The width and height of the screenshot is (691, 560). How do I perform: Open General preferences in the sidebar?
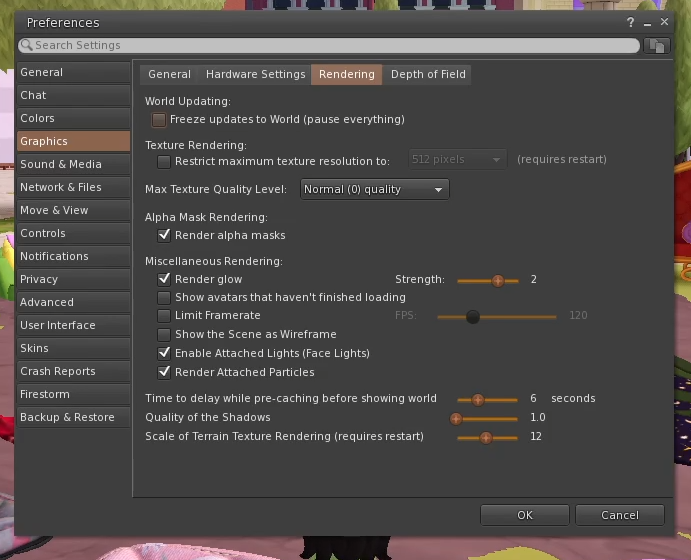(74, 72)
